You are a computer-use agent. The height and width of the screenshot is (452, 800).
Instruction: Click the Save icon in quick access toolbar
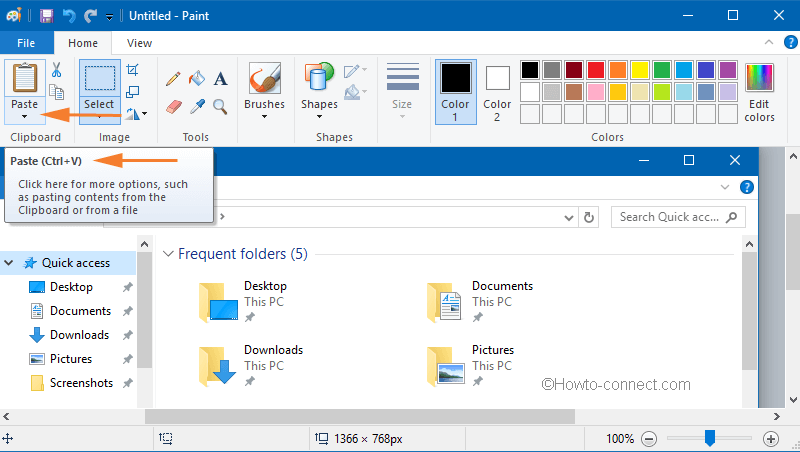(x=46, y=16)
